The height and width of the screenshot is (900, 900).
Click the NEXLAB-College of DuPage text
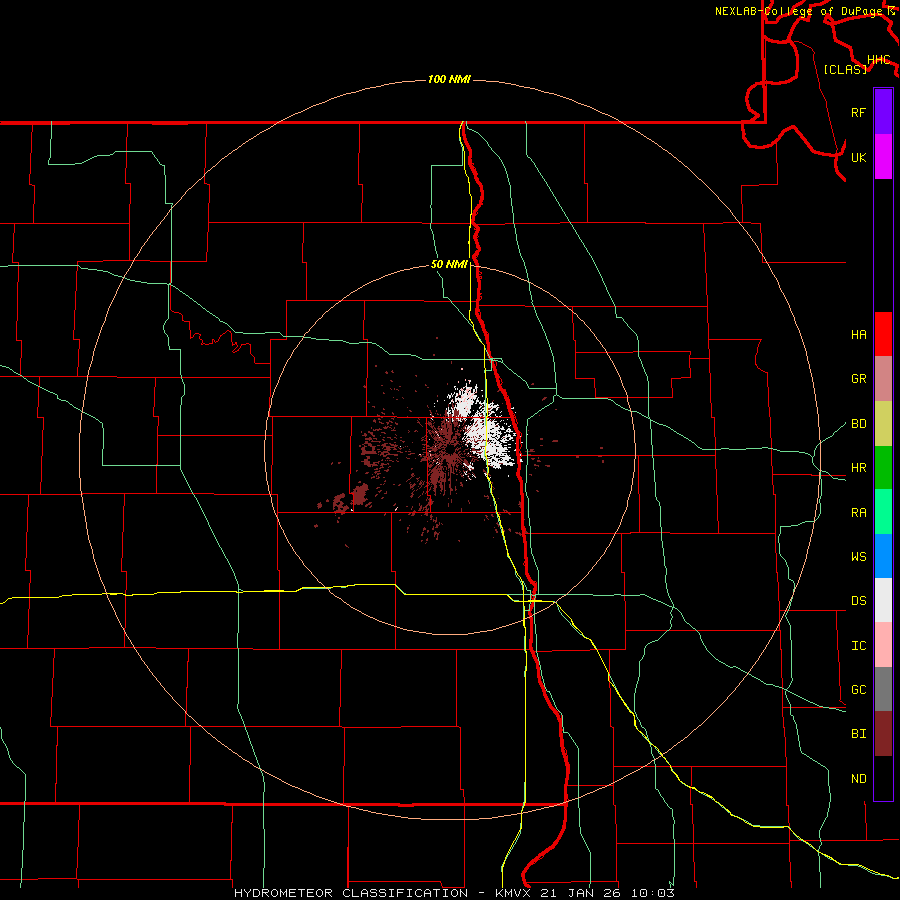coord(799,11)
